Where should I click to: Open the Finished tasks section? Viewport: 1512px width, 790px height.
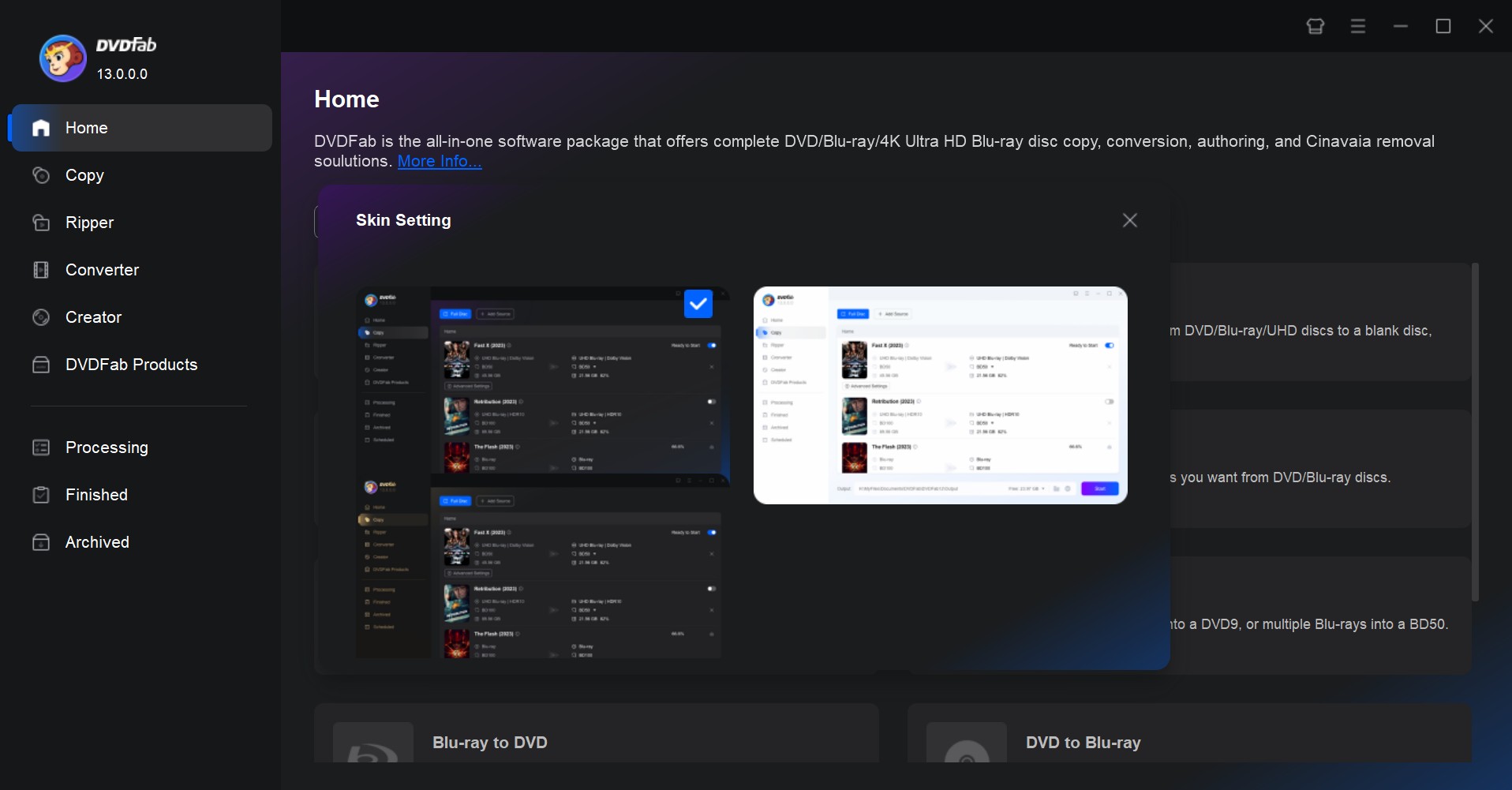pyautogui.click(x=95, y=495)
